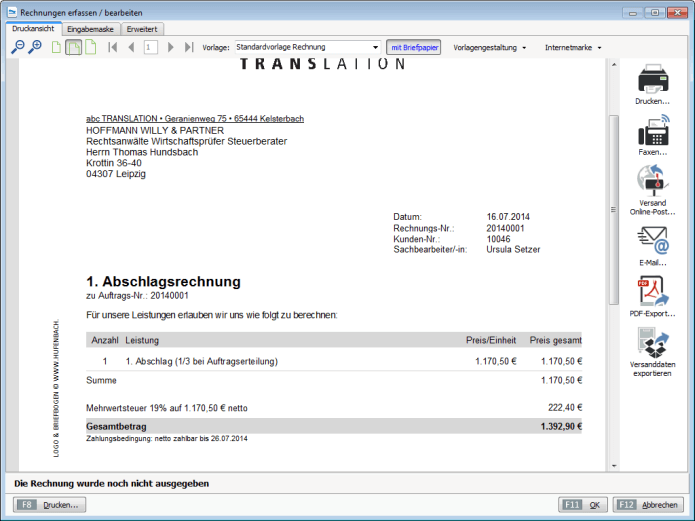Click the Versanddaten exportieren icon

pyautogui.click(x=653, y=342)
